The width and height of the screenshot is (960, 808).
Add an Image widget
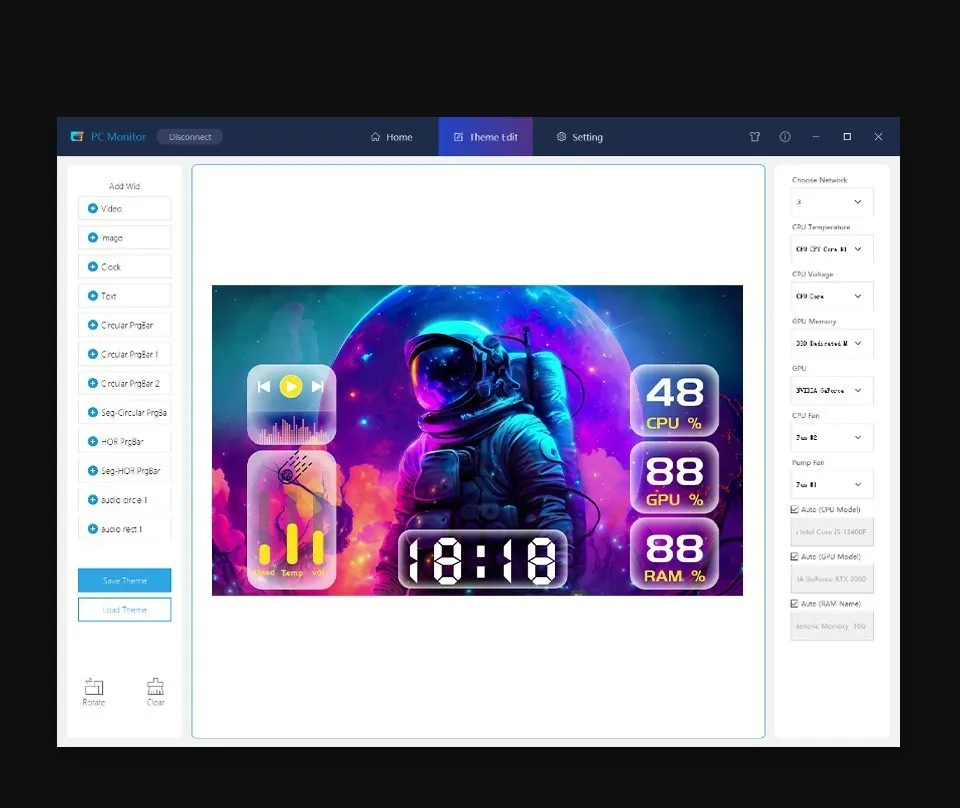(x=124, y=237)
